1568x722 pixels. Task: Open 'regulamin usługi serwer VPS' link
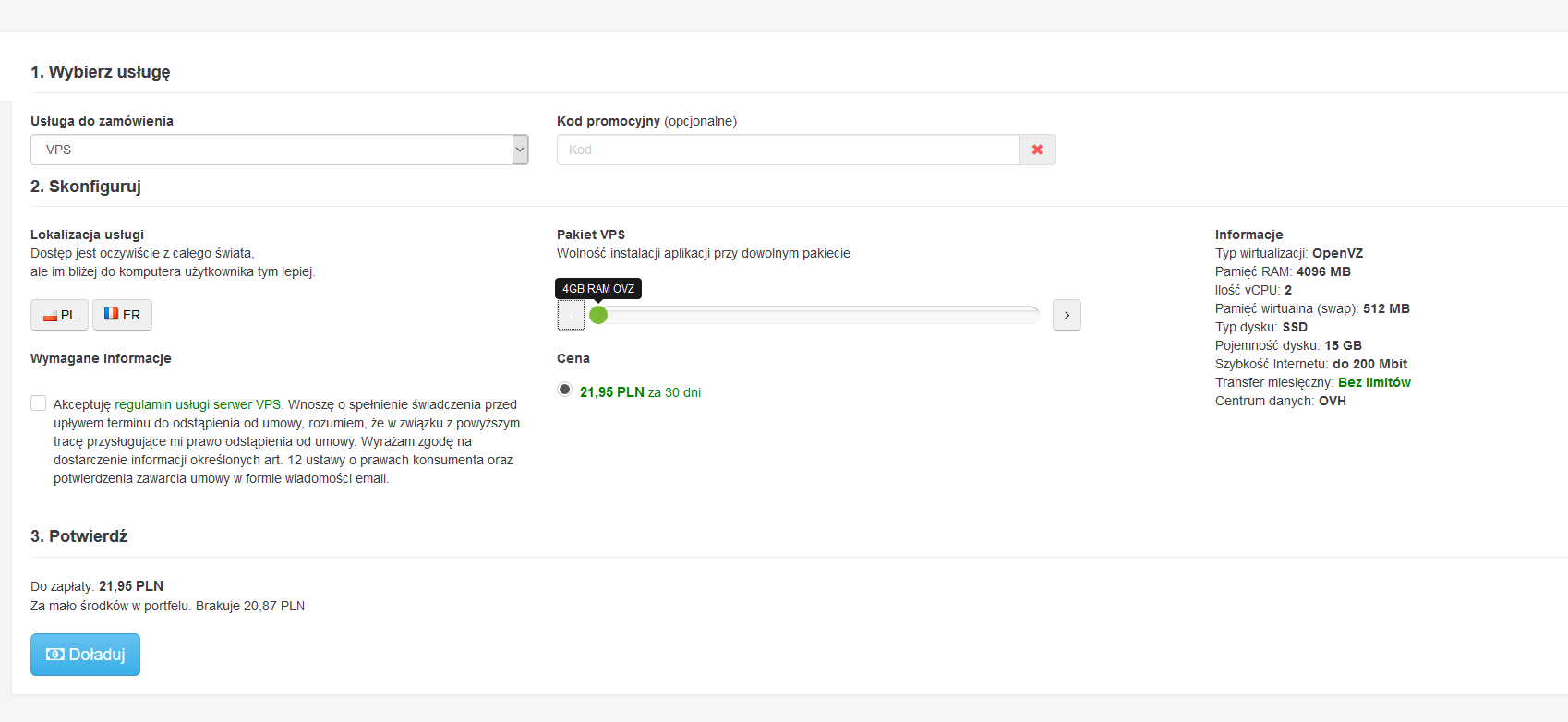(198, 404)
